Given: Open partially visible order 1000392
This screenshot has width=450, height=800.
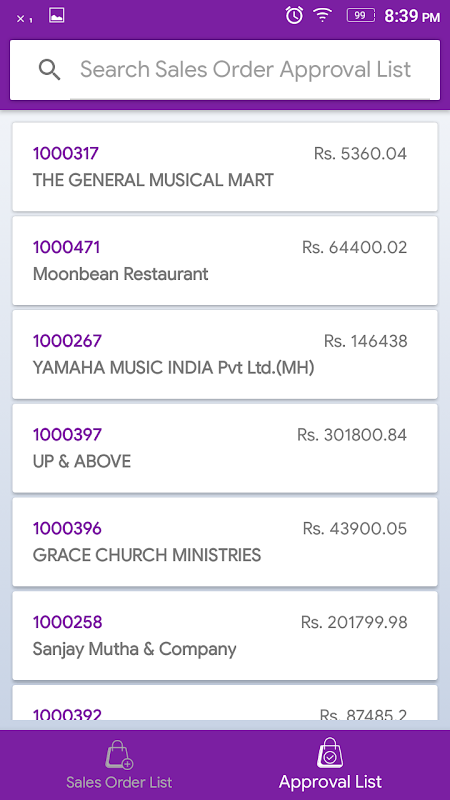Looking at the screenshot, I should [x=225, y=703].
